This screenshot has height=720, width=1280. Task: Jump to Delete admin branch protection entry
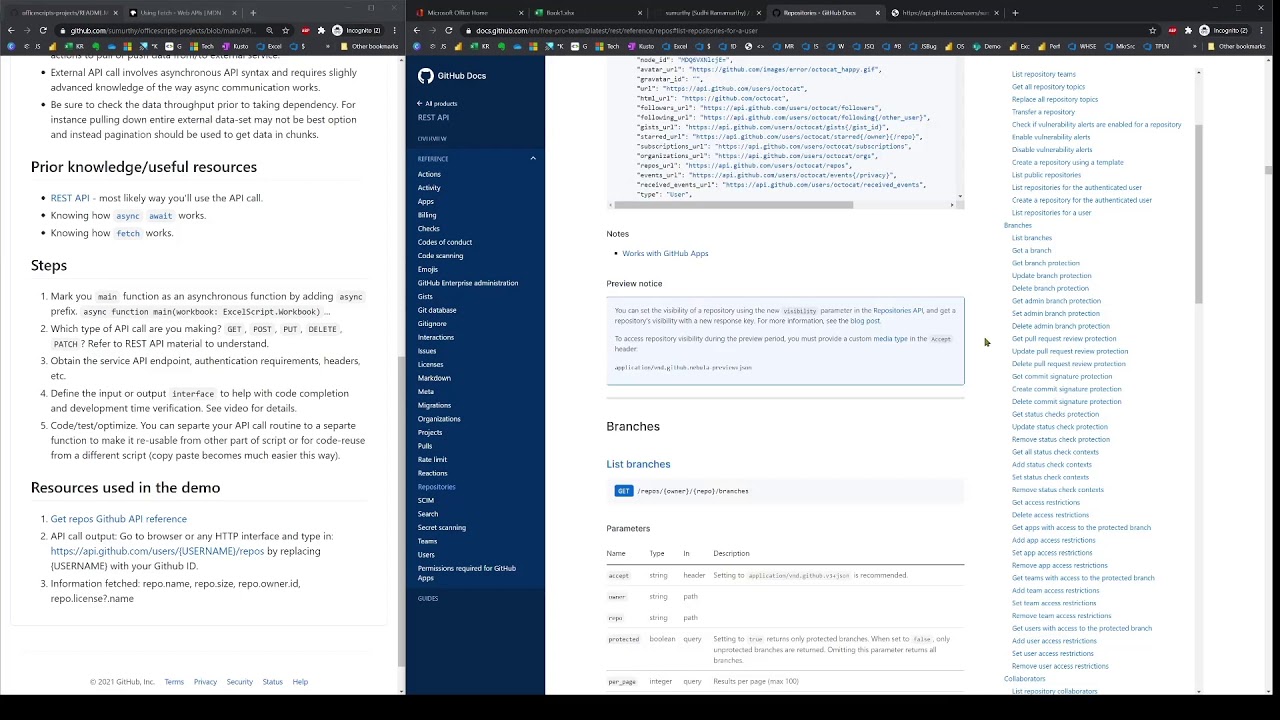click(1061, 326)
